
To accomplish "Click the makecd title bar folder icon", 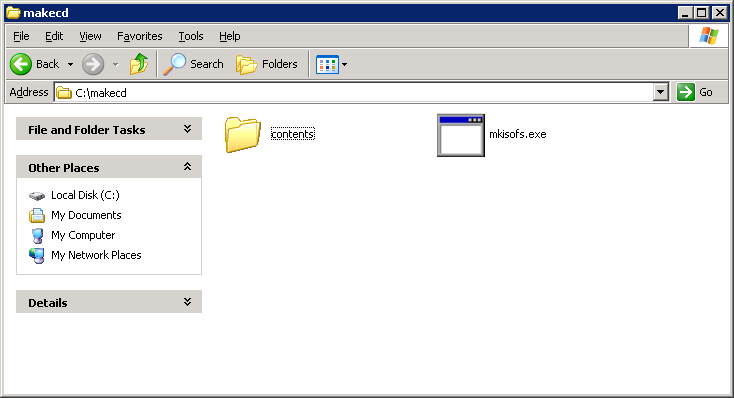I will (x=13, y=13).
